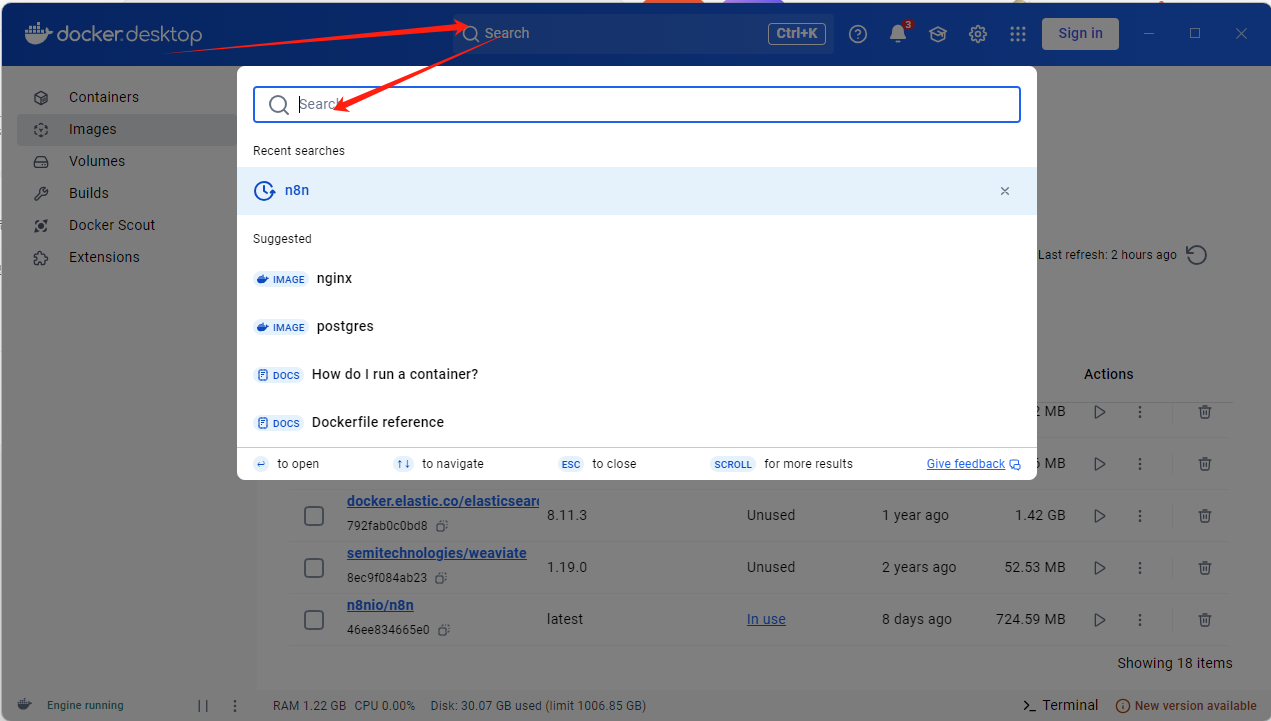This screenshot has height=721, width=1271.
Task: Open docs Dockerfile reference
Action: (x=637, y=423)
